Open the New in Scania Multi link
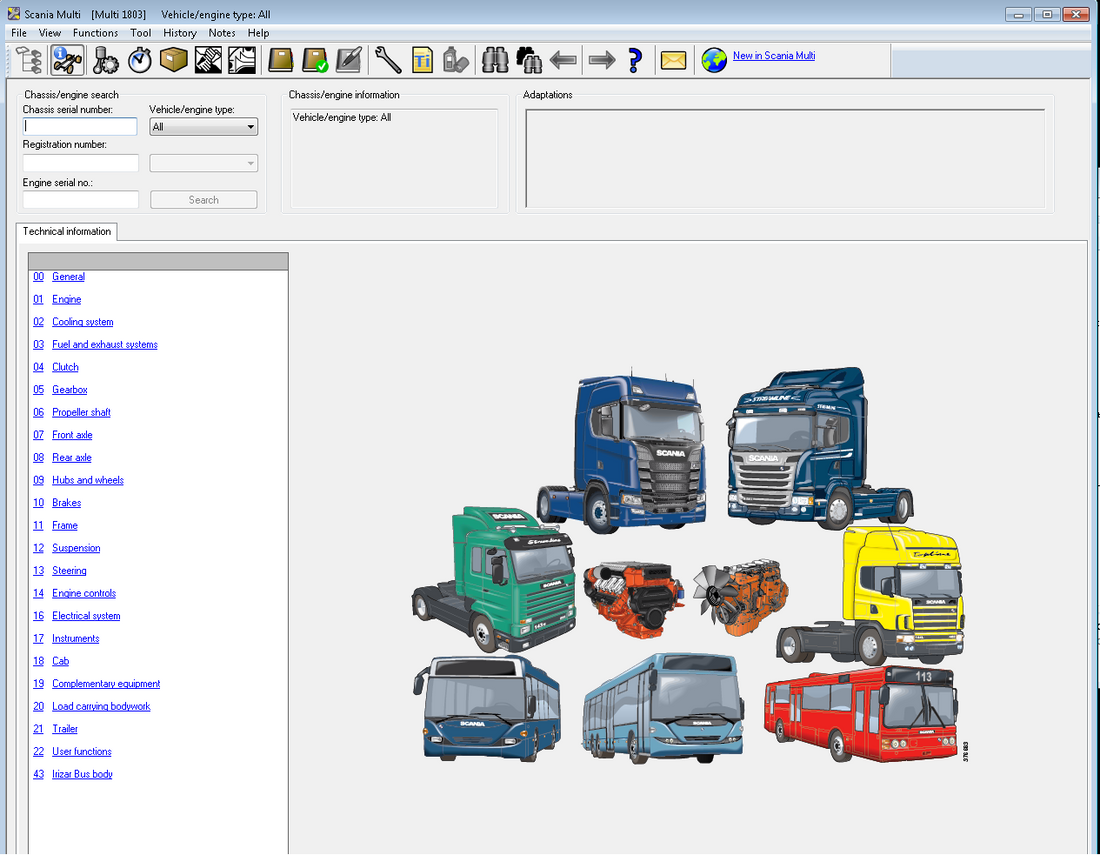This screenshot has width=1100, height=855. click(773, 56)
